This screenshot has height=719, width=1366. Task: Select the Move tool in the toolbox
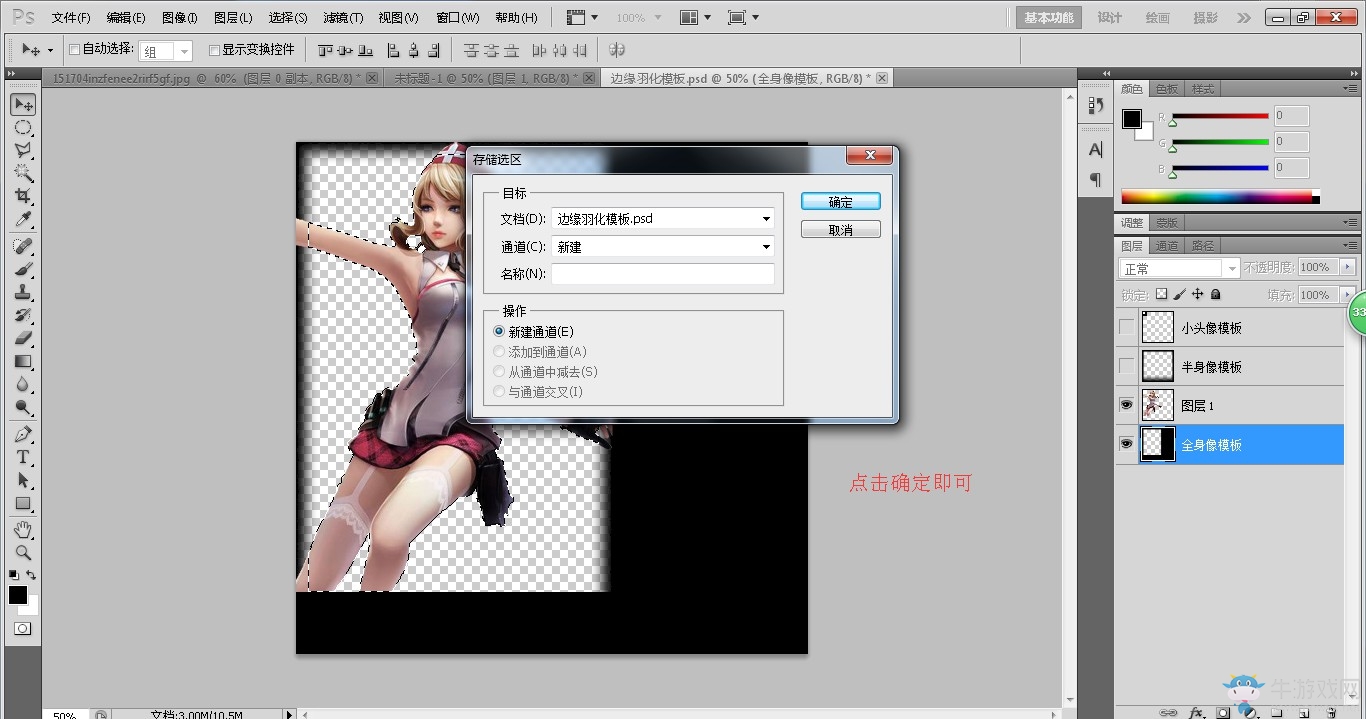click(23, 105)
